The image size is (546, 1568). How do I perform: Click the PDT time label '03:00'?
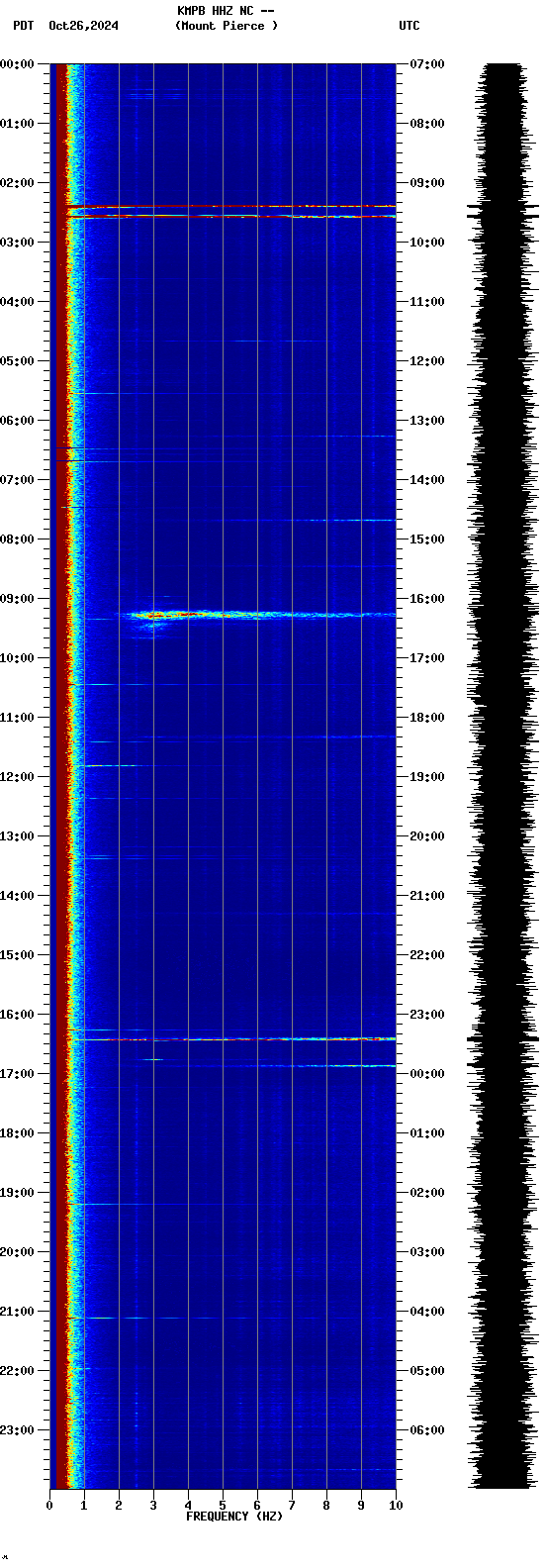pyautogui.click(x=17, y=243)
